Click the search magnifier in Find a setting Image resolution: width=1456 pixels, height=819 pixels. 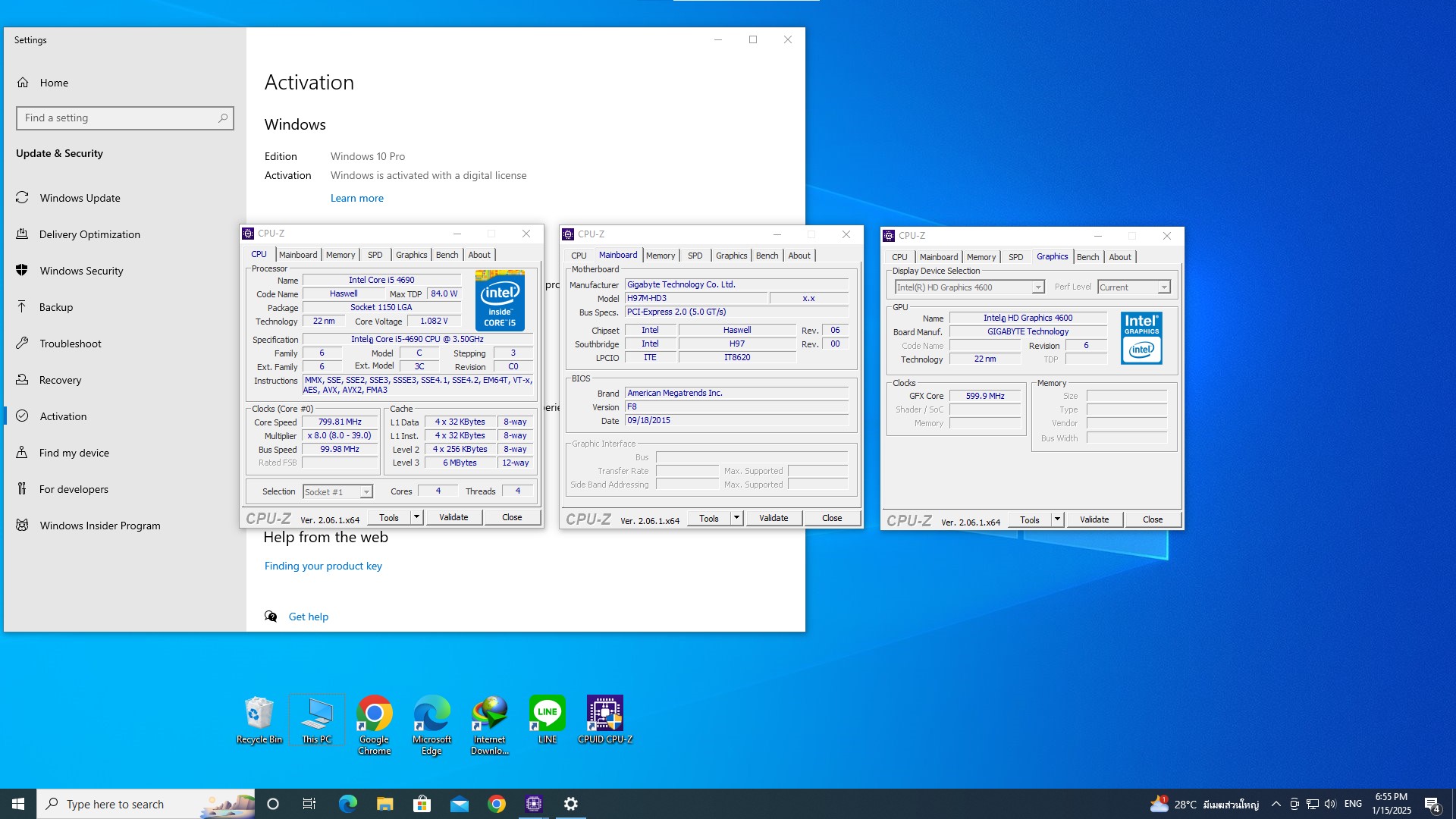(x=223, y=118)
